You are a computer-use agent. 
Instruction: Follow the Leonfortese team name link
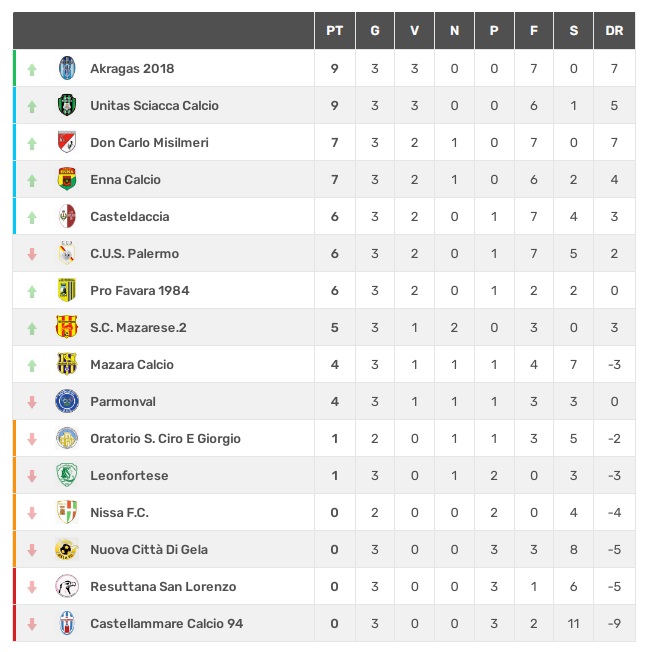point(129,476)
